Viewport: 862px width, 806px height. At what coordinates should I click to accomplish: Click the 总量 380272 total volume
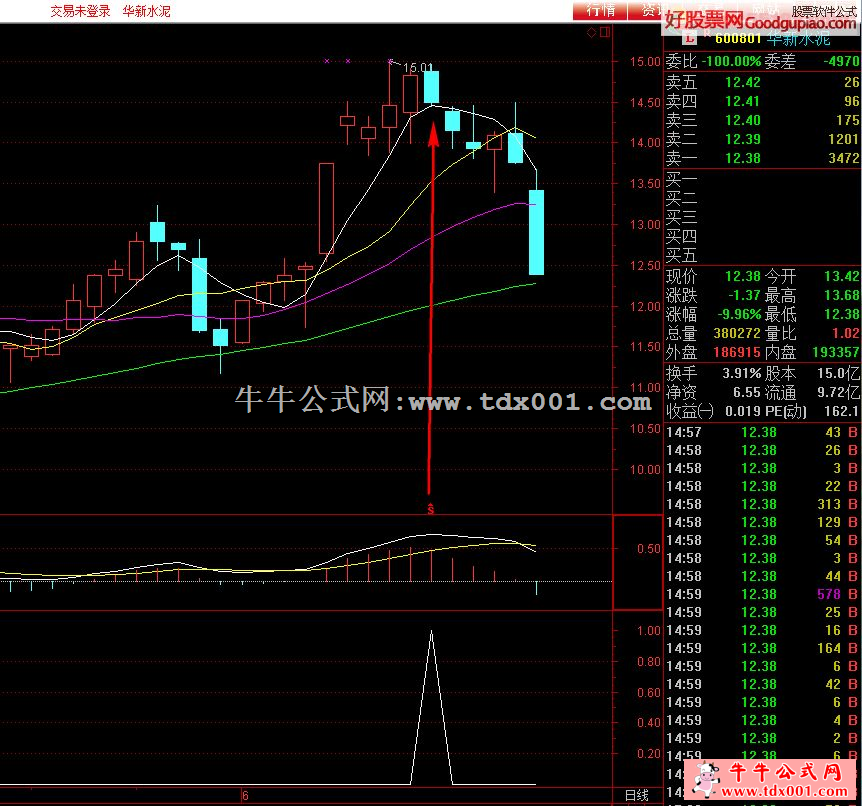[737, 333]
